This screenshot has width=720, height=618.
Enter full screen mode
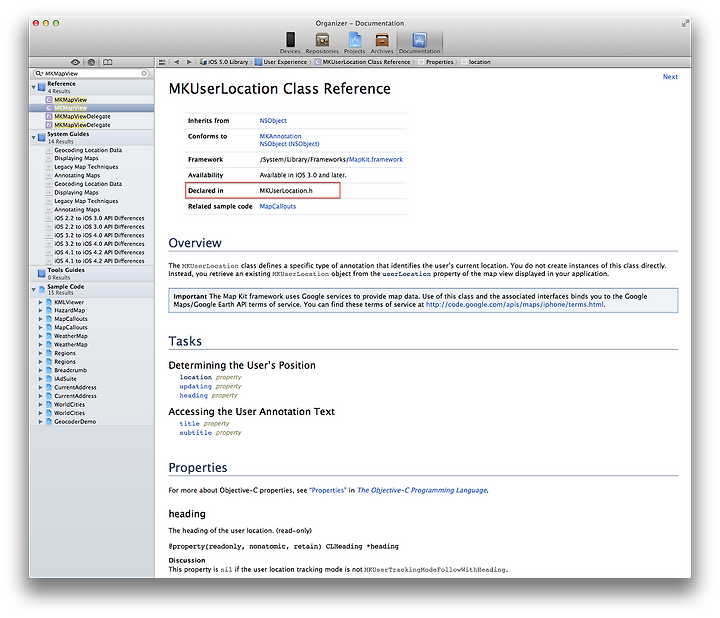(685, 23)
